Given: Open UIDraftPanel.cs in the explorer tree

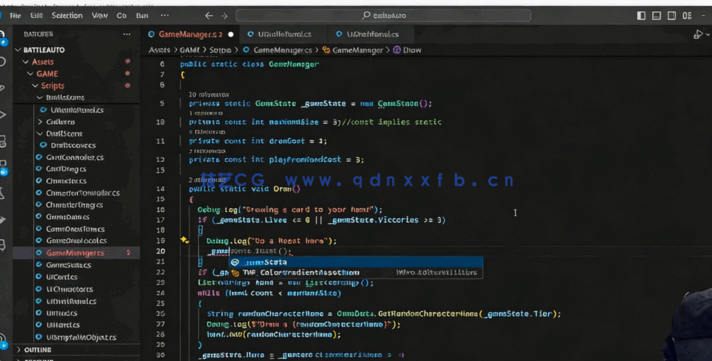Looking at the screenshot, I should pos(71,301).
